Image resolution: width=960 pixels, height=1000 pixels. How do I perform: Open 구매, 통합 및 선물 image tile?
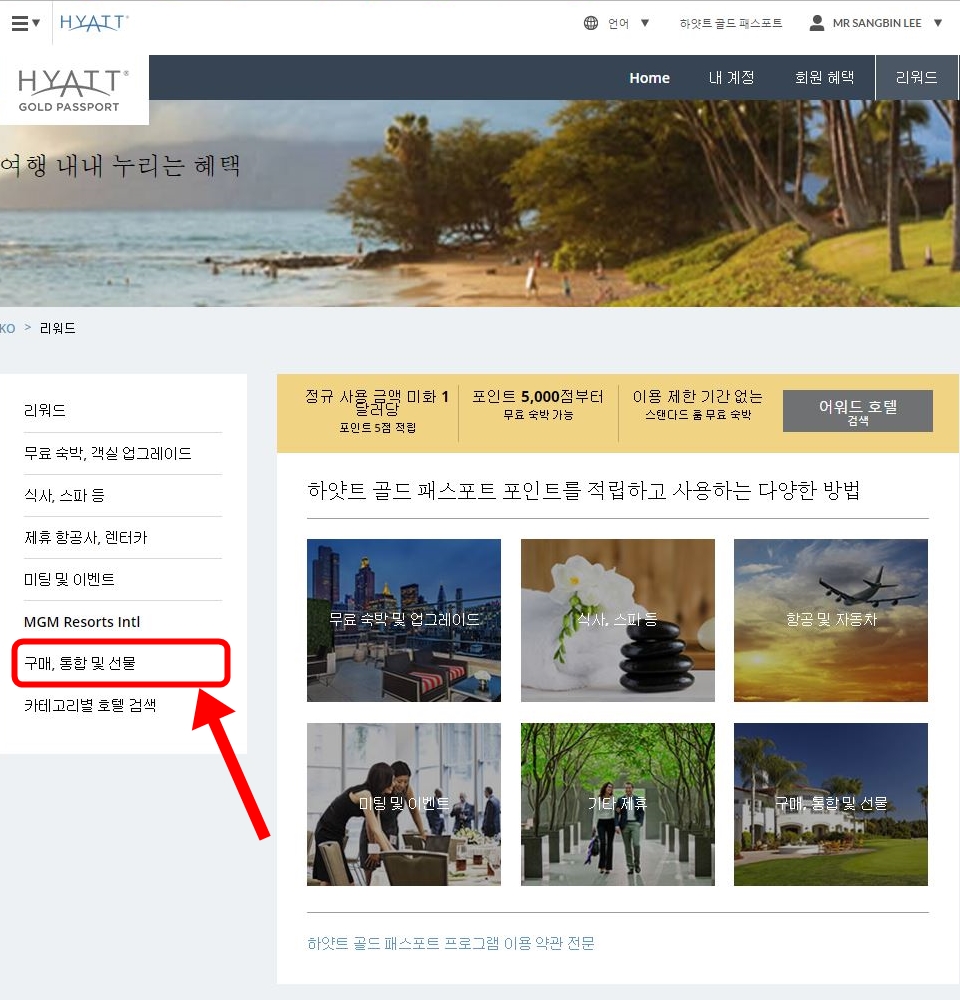(831, 804)
